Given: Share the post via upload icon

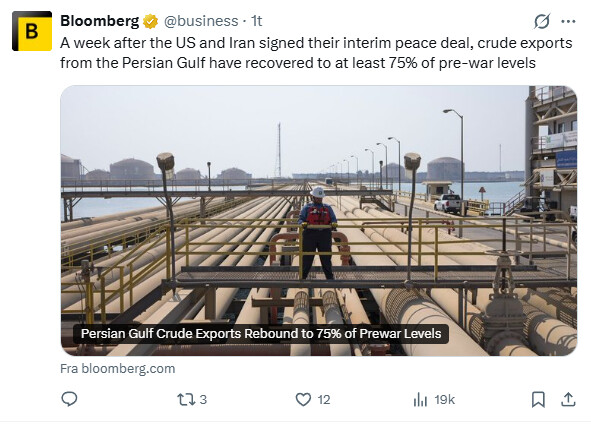Looking at the screenshot, I should 568,399.
